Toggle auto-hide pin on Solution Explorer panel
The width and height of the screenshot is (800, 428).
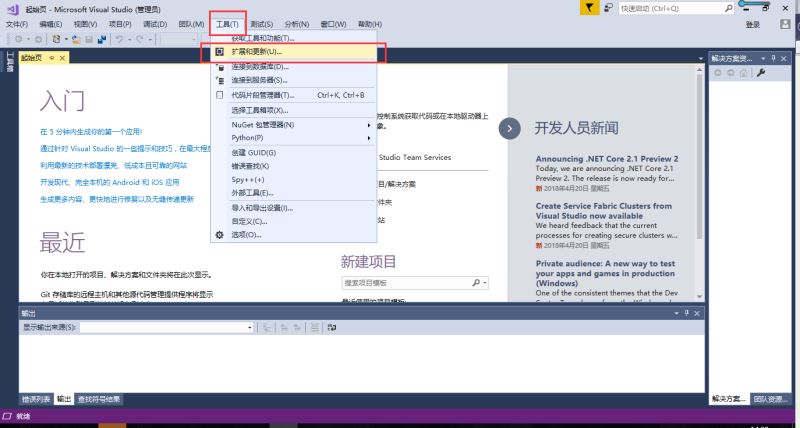click(773, 59)
